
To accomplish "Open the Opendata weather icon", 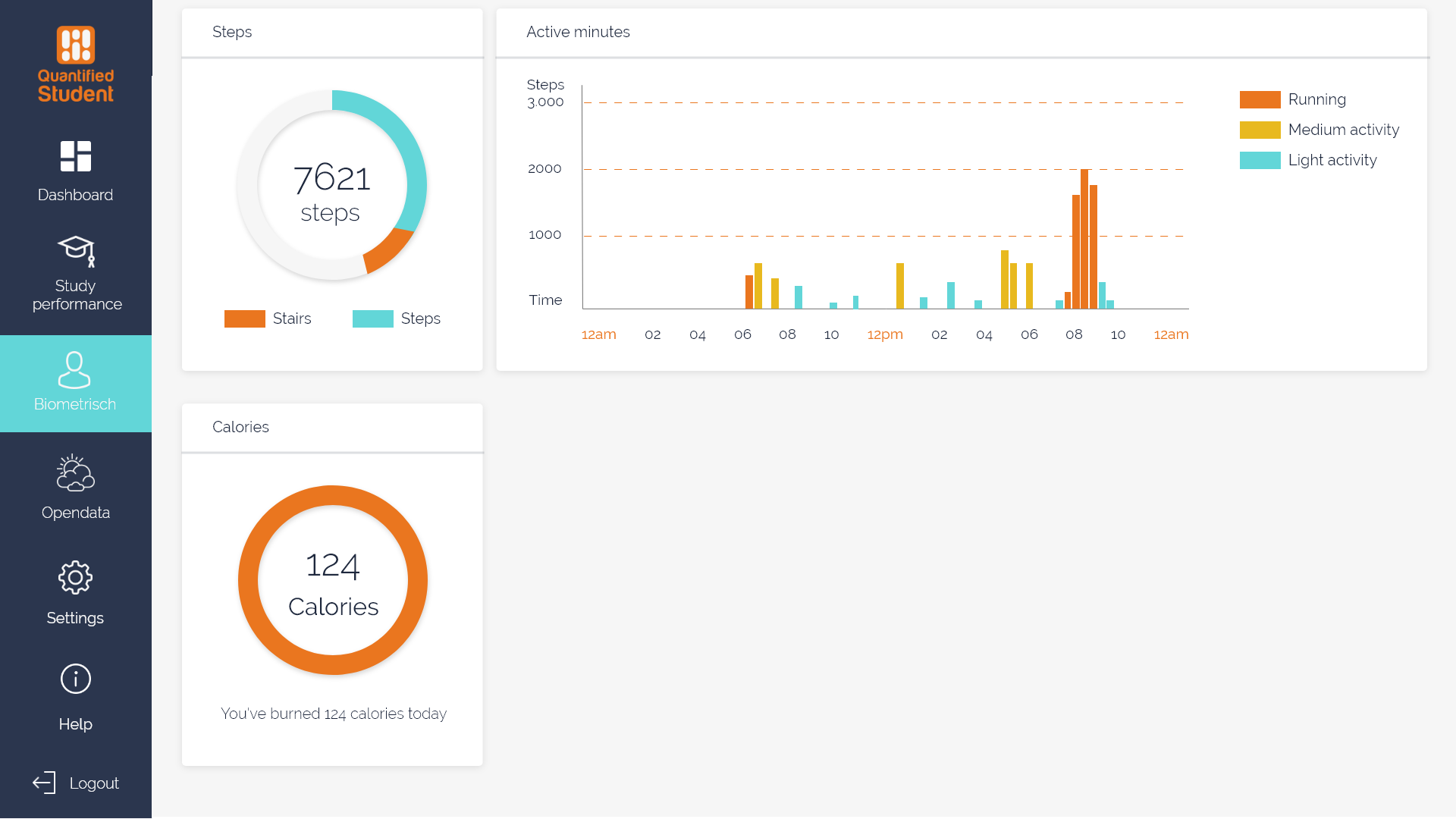I will pos(75,474).
